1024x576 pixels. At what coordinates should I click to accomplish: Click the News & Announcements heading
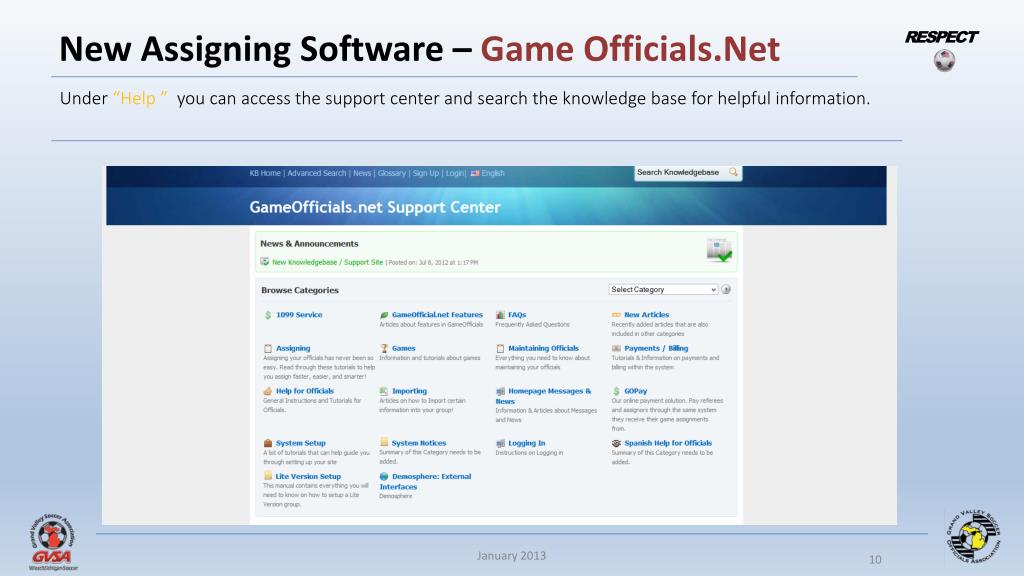click(309, 244)
